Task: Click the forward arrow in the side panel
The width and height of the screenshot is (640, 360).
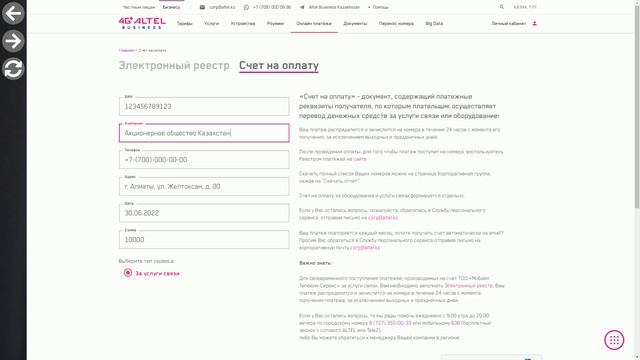Action: click(x=13, y=41)
